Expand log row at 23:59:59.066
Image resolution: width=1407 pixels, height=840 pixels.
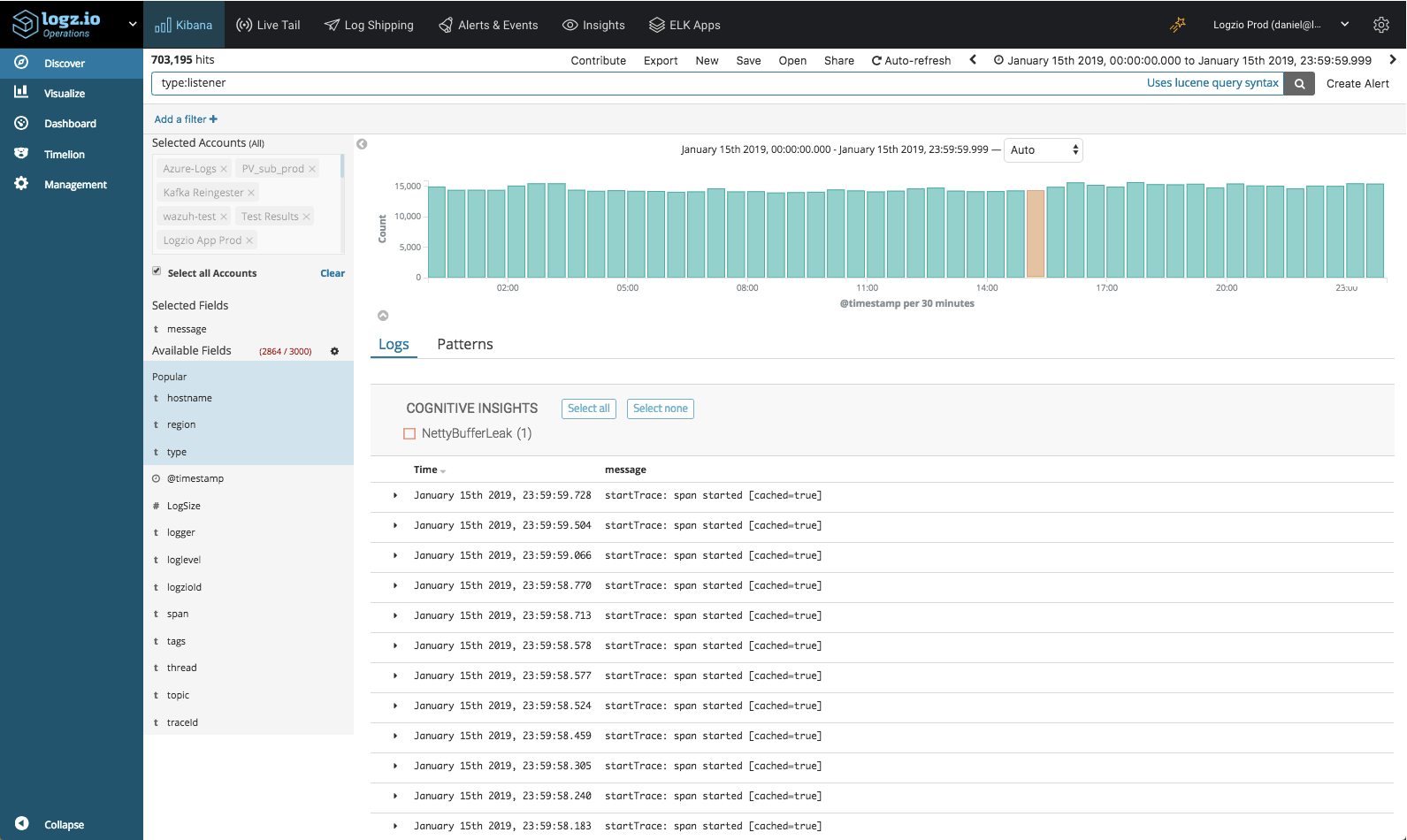[395, 555]
